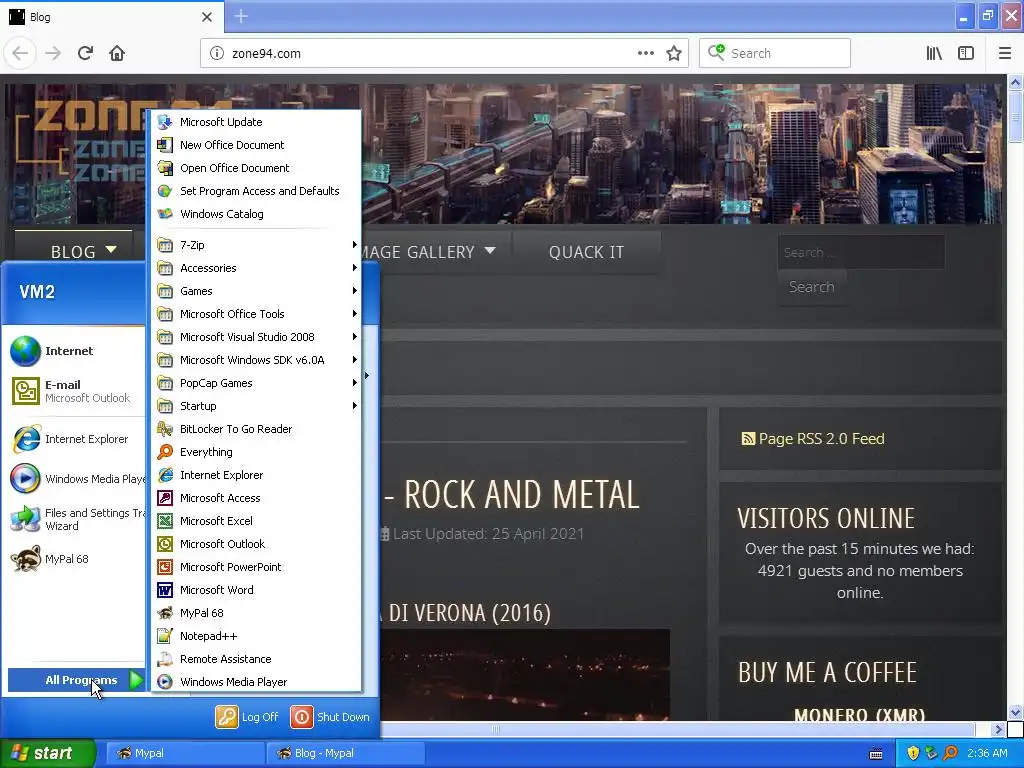Launch Windows Media Player from All Programs list
This screenshot has height=768, width=1024.
pyautogui.click(x=256, y=682)
